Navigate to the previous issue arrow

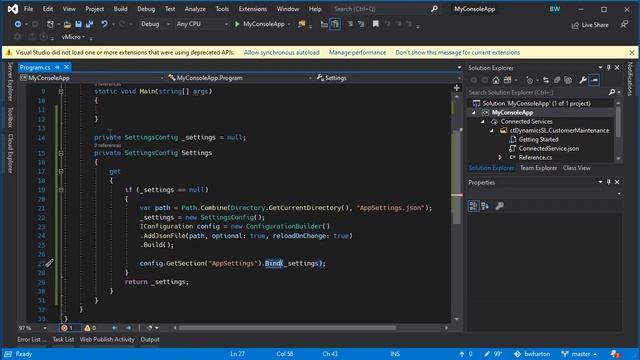pyautogui.click(x=115, y=328)
